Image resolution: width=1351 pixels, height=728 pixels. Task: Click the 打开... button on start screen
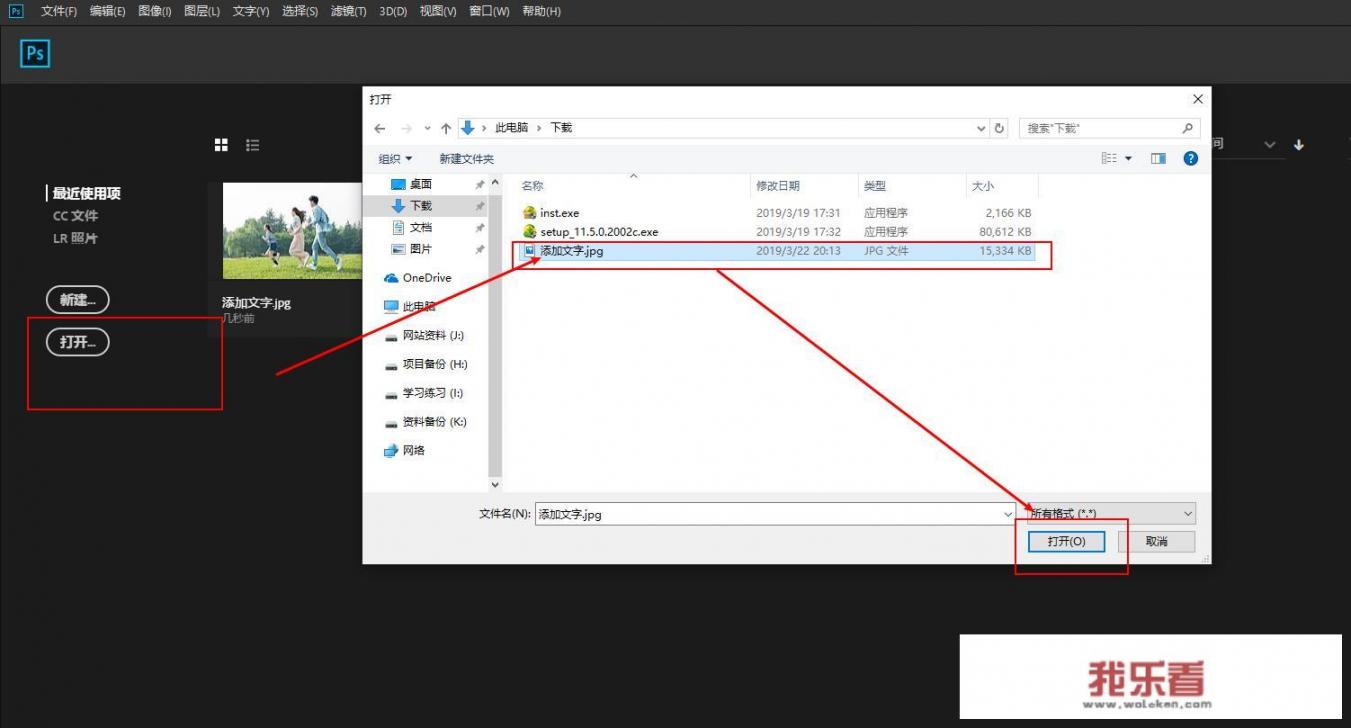78,342
